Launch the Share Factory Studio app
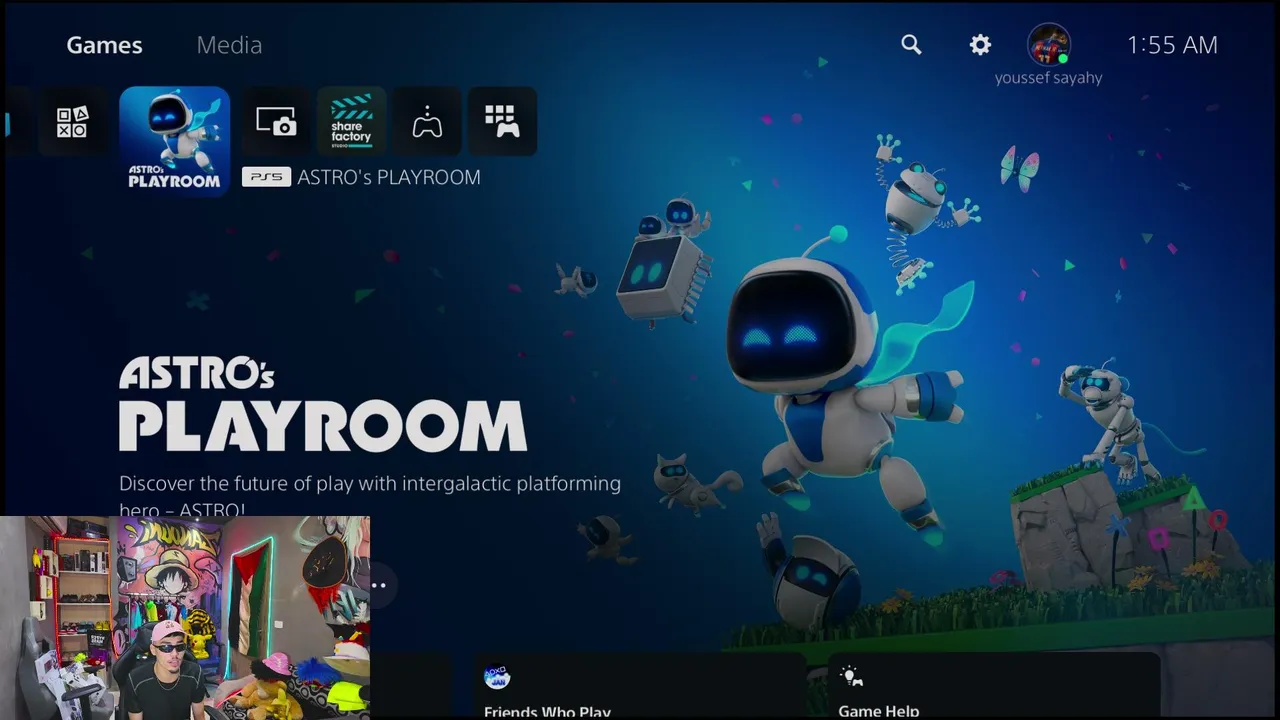 pyautogui.click(x=351, y=121)
